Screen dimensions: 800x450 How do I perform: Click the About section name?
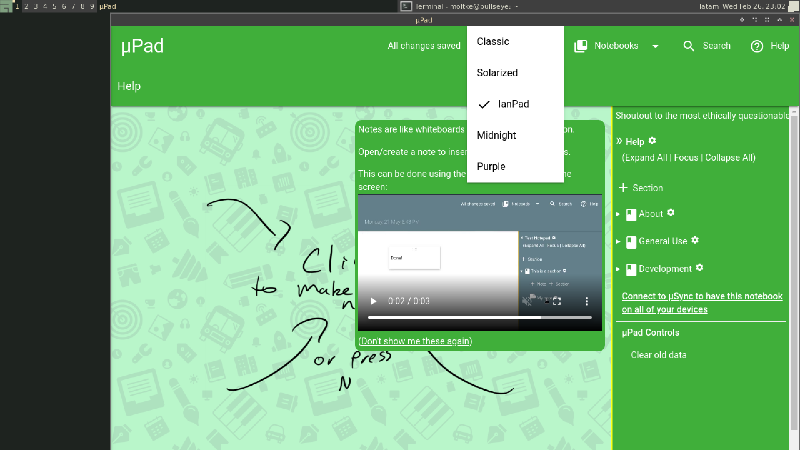[651, 214]
